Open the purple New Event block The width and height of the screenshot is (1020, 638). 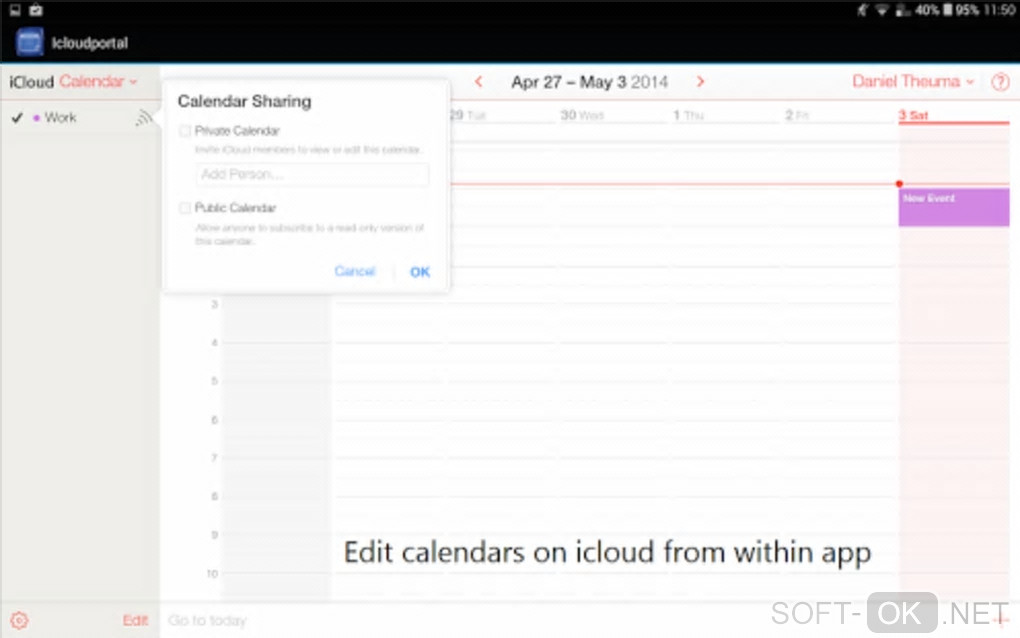click(x=953, y=207)
